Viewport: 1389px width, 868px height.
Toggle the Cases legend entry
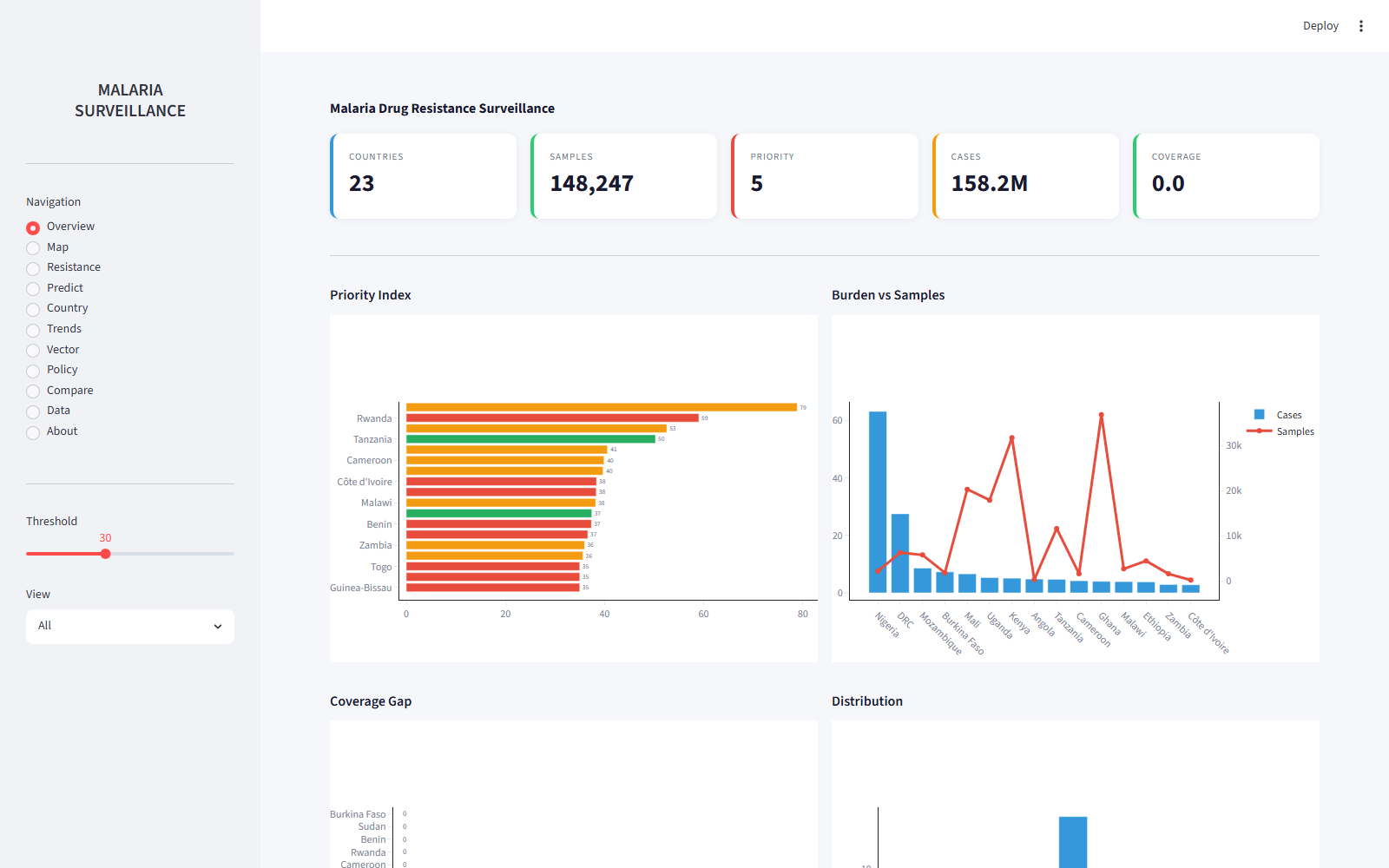pos(1278,415)
